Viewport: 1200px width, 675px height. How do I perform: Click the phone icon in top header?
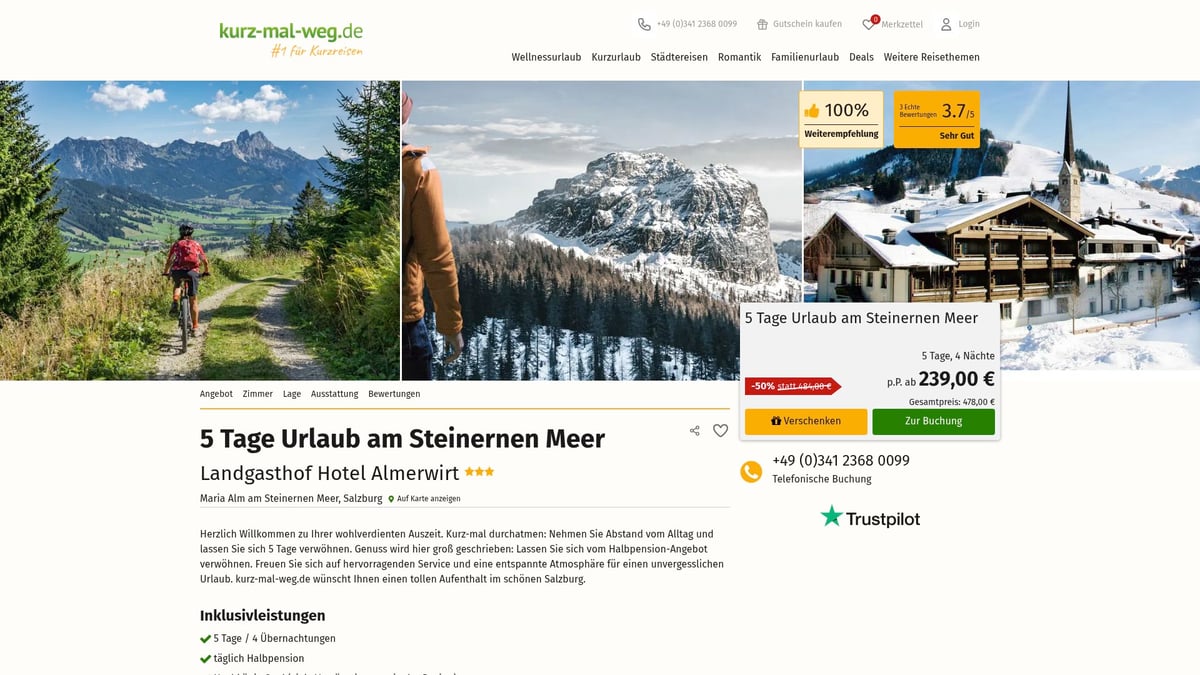click(x=644, y=24)
